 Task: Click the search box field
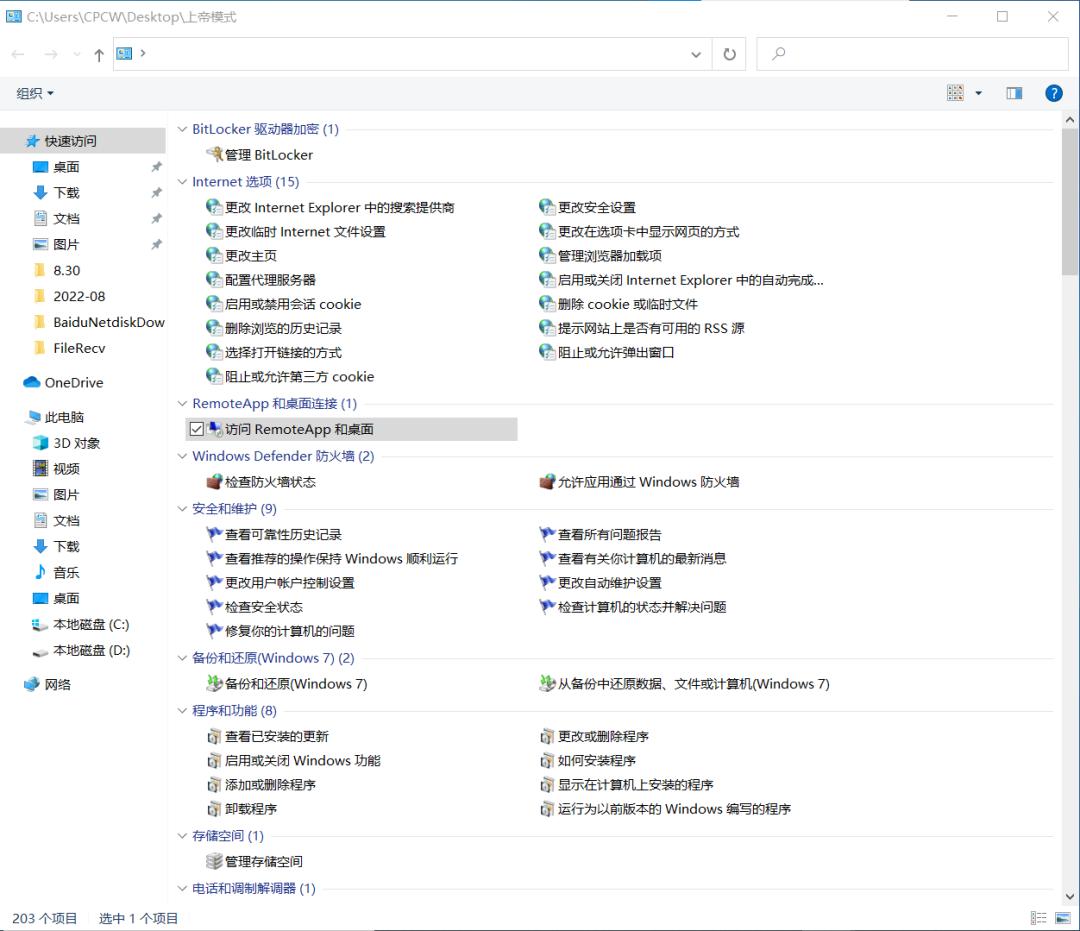[x=913, y=54]
